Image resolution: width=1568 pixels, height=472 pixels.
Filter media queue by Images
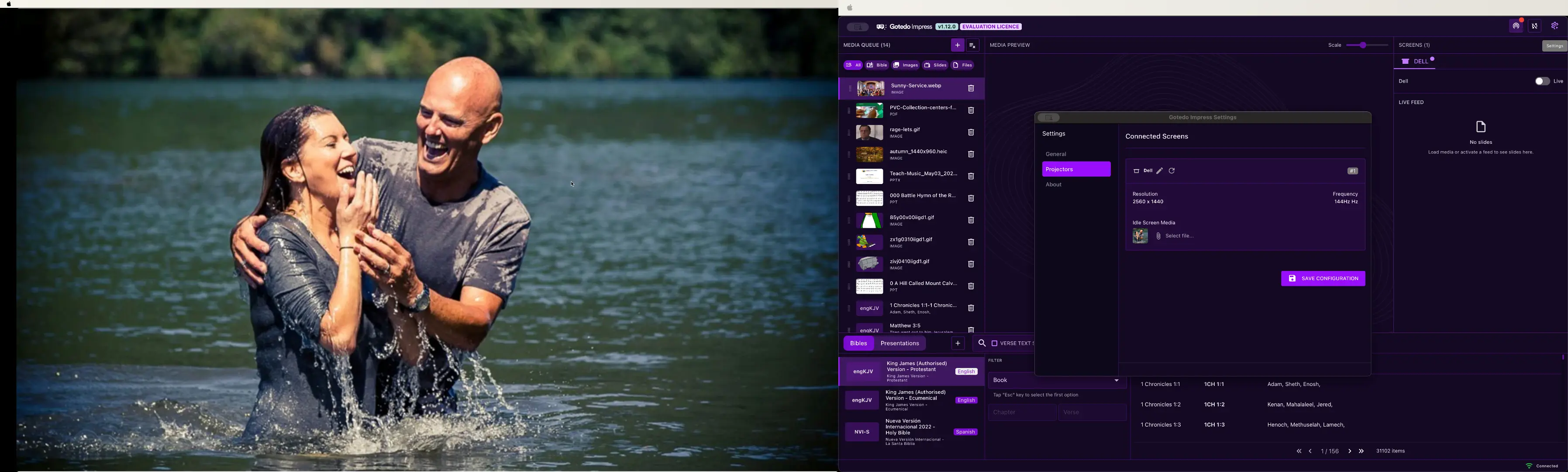(x=906, y=65)
